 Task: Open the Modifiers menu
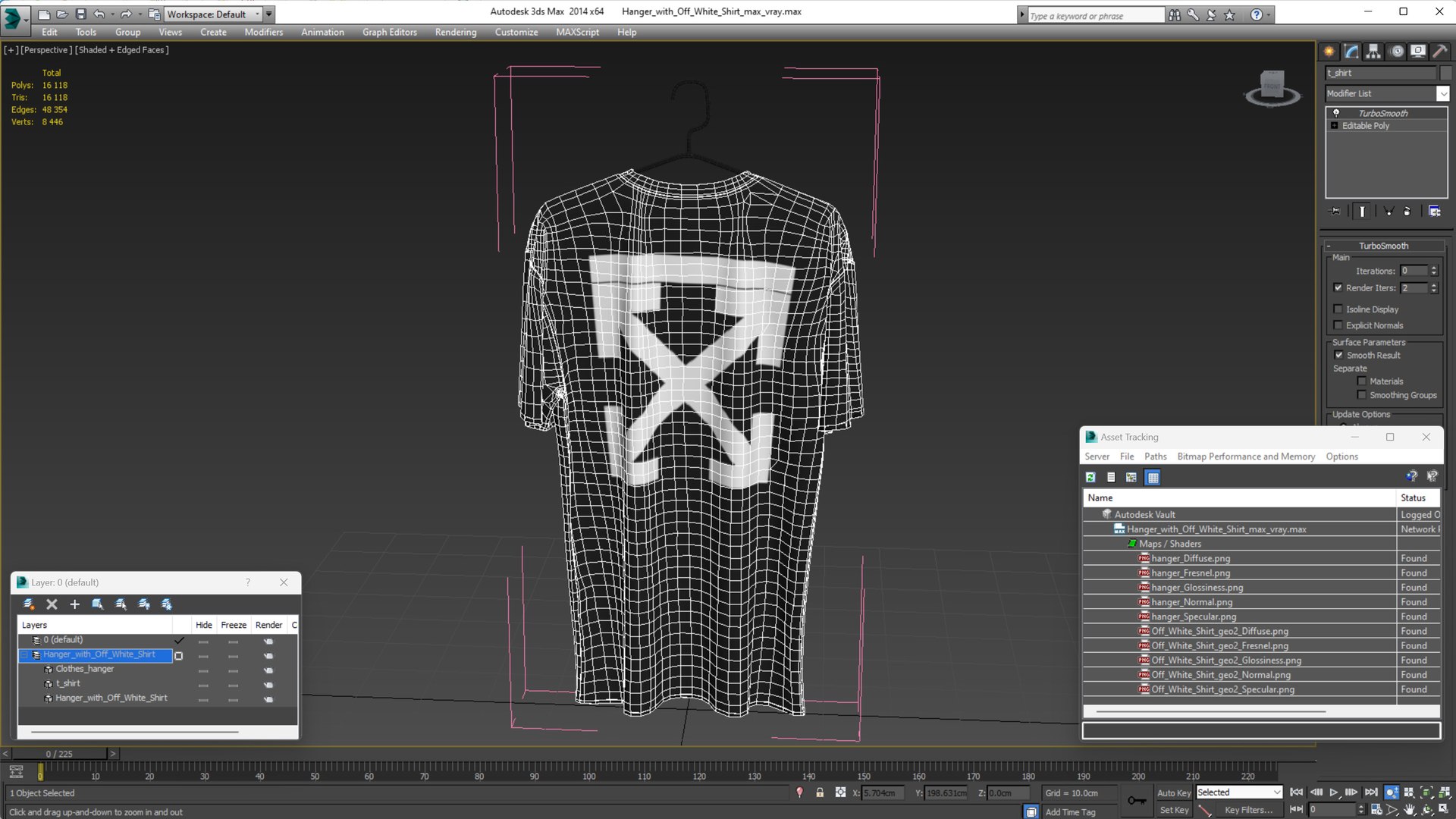click(x=263, y=32)
